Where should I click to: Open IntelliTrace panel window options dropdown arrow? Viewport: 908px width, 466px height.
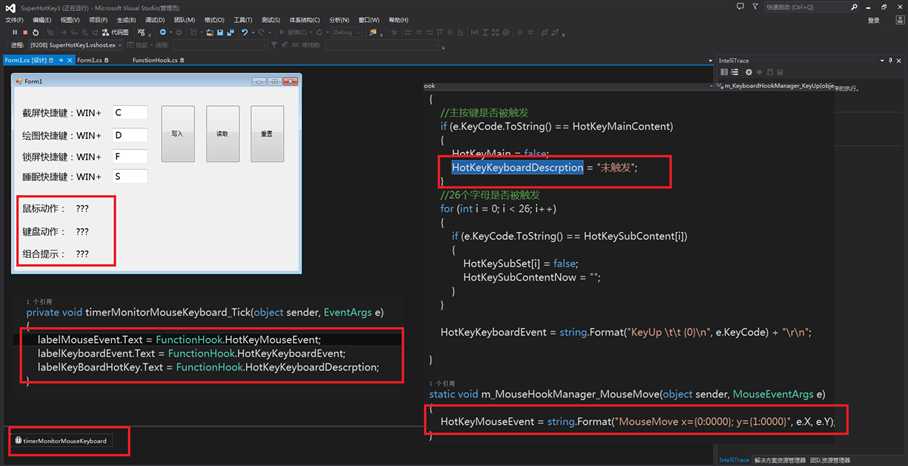[882, 60]
